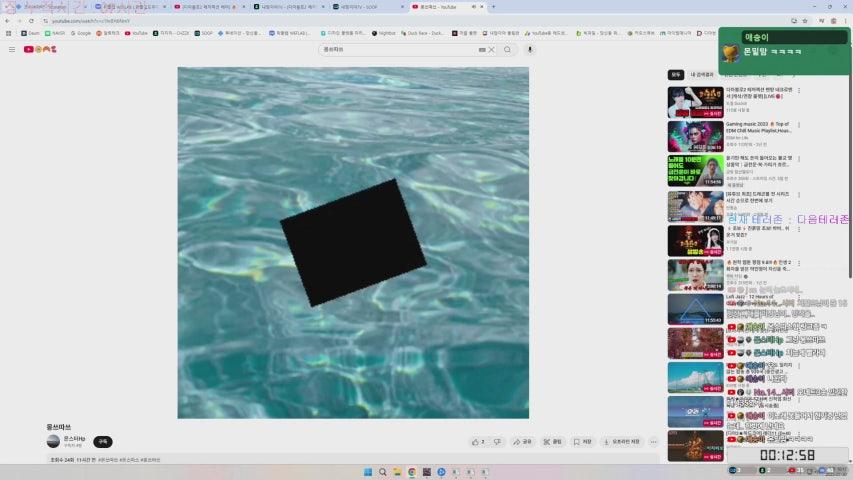
Task: Click the video player area
Action: [353, 243]
